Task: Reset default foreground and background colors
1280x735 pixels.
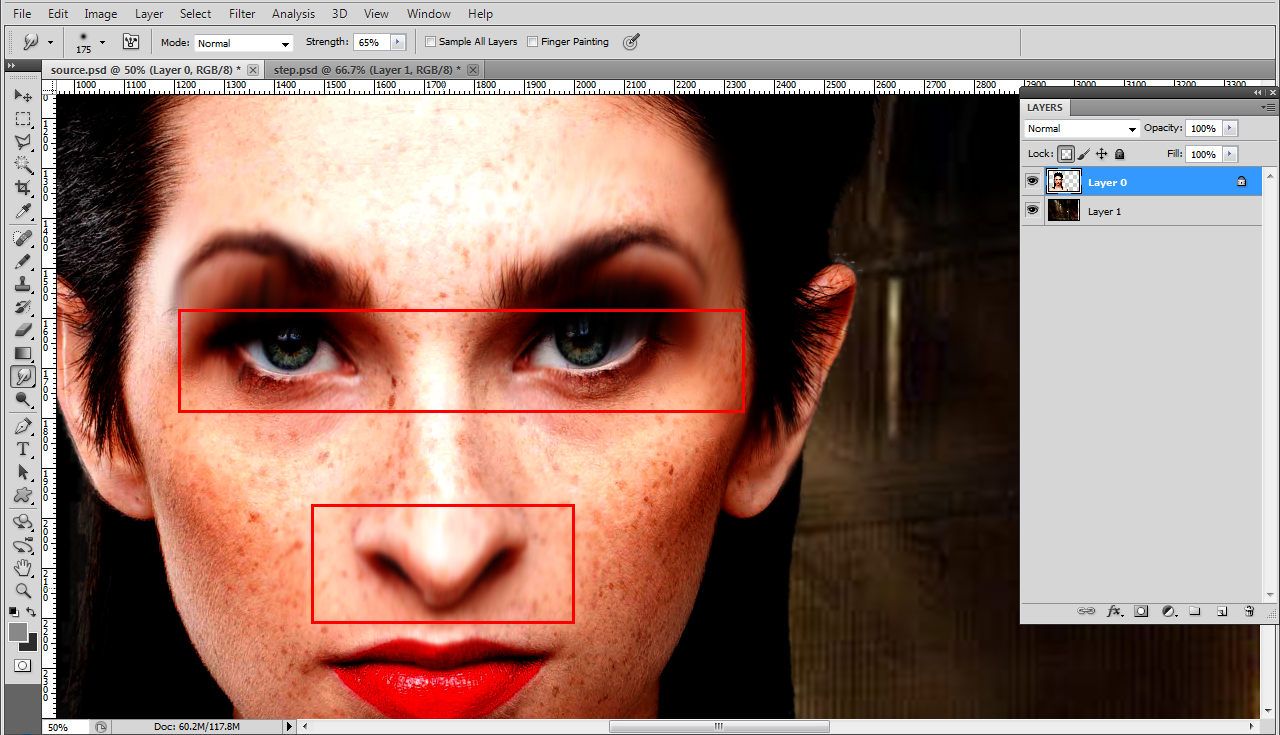Action: [x=14, y=612]
